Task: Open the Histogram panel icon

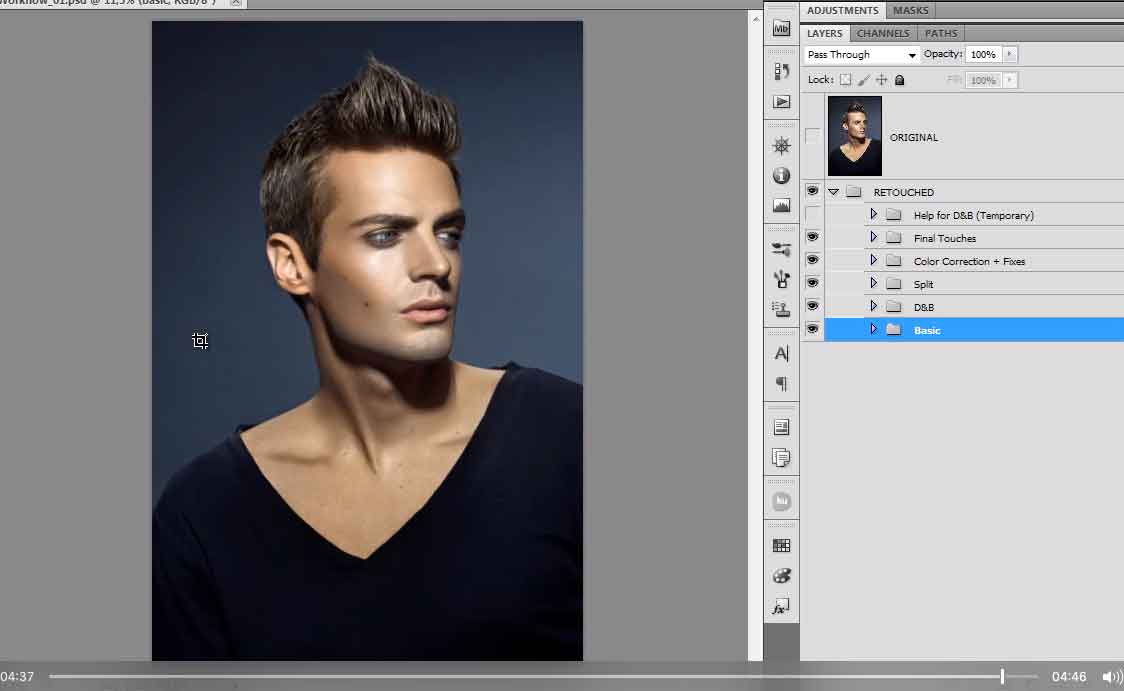Action: (x=781, y=206)
